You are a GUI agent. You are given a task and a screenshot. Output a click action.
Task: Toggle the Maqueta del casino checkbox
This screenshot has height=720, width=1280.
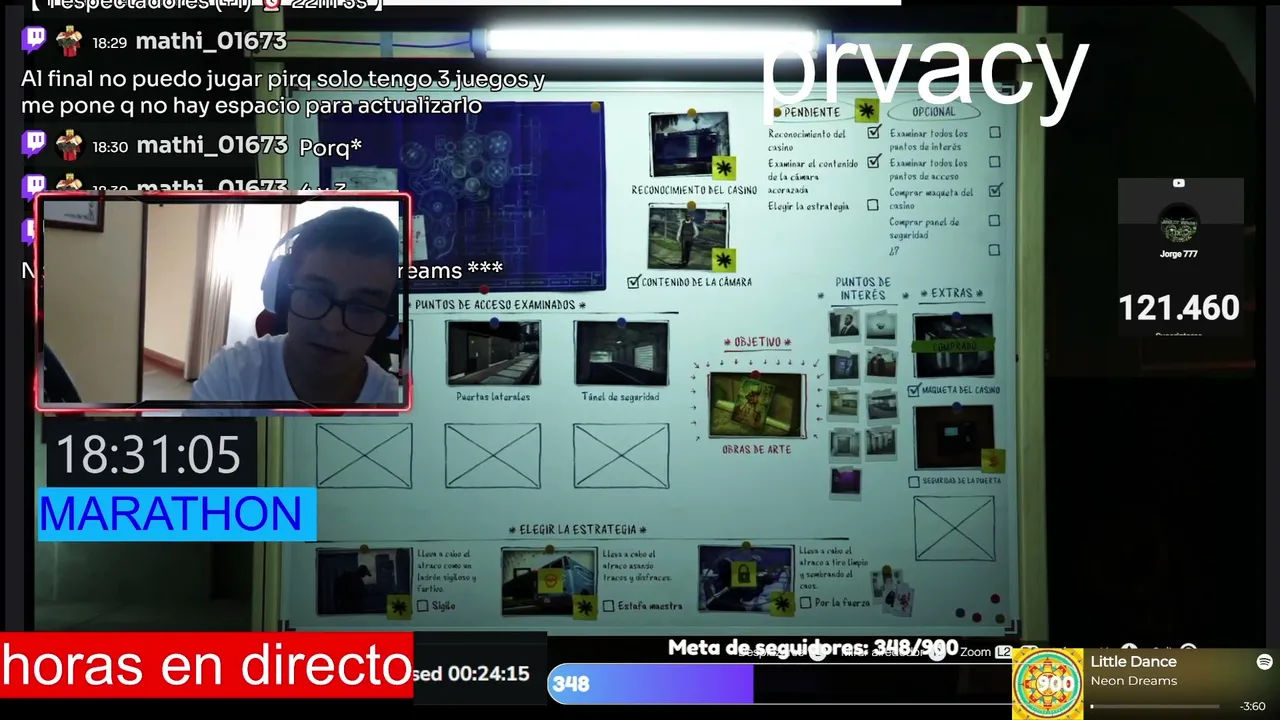[913, 390]
